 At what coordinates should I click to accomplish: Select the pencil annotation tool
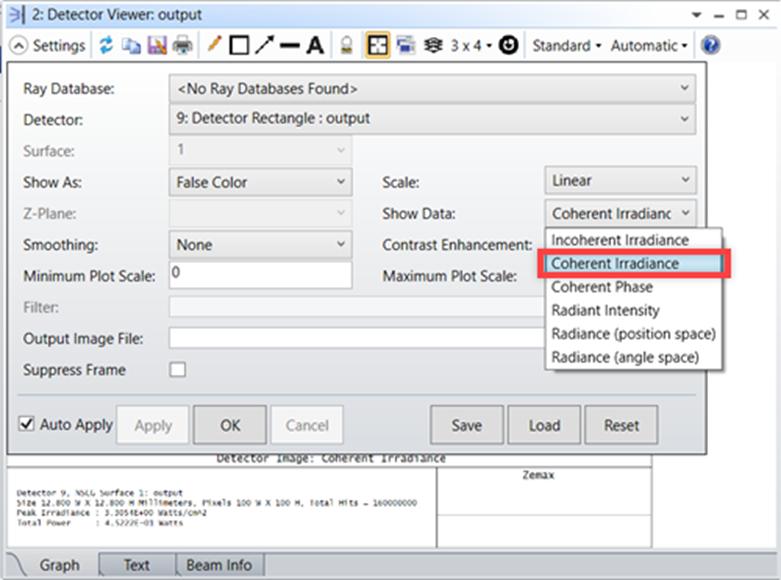(214, 45)
